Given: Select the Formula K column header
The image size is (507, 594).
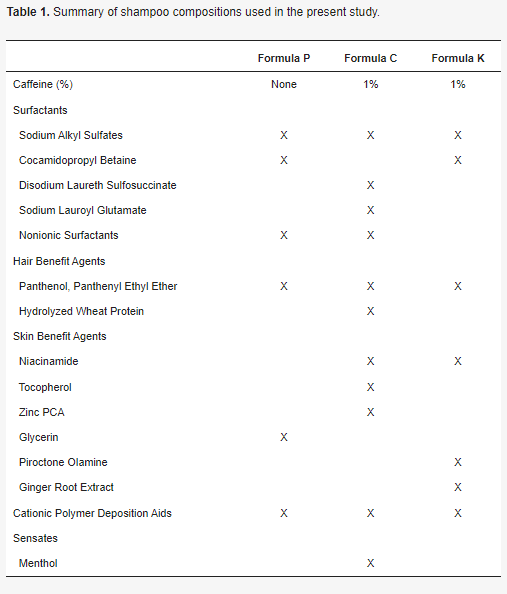Looking at the screenshot, I should pos(458,58).
